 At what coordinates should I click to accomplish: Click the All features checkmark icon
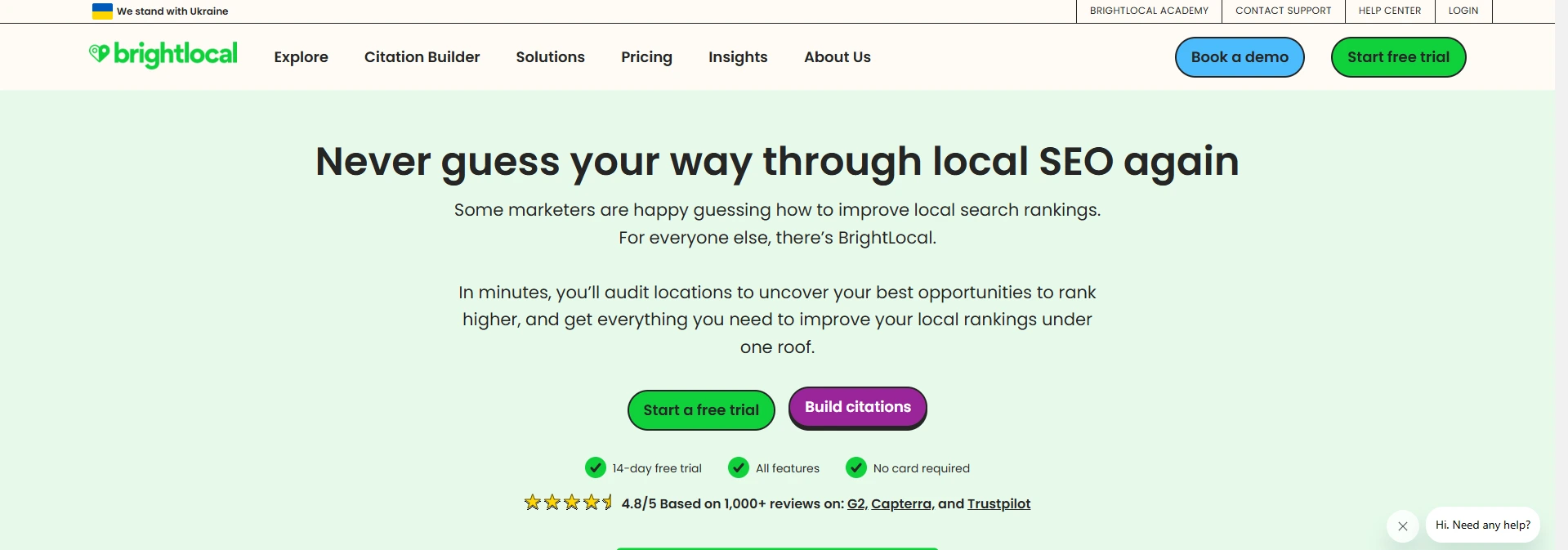[x=739, y=467]
